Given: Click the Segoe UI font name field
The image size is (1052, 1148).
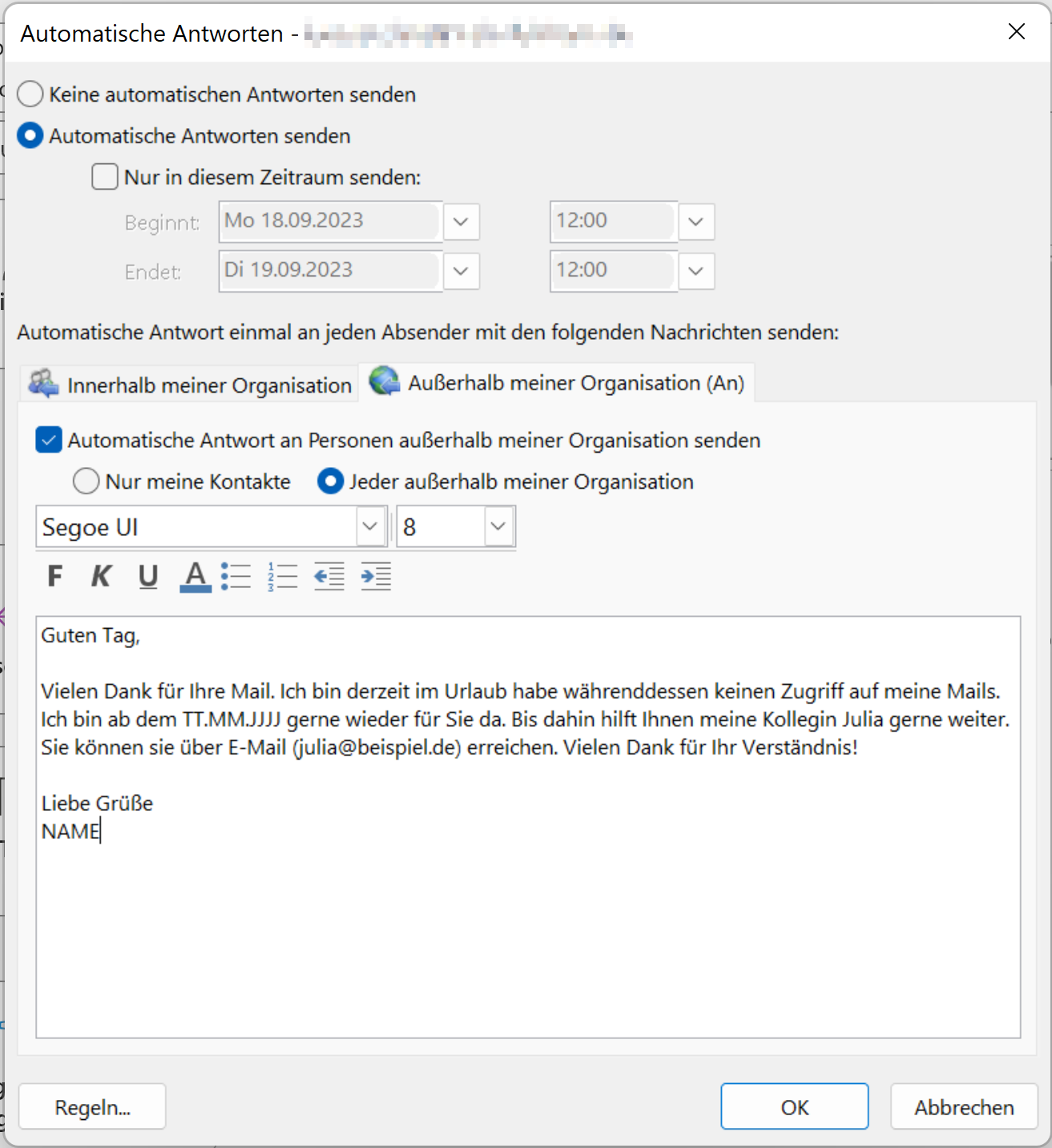Looking at the screenshot, I should (196, 526).
